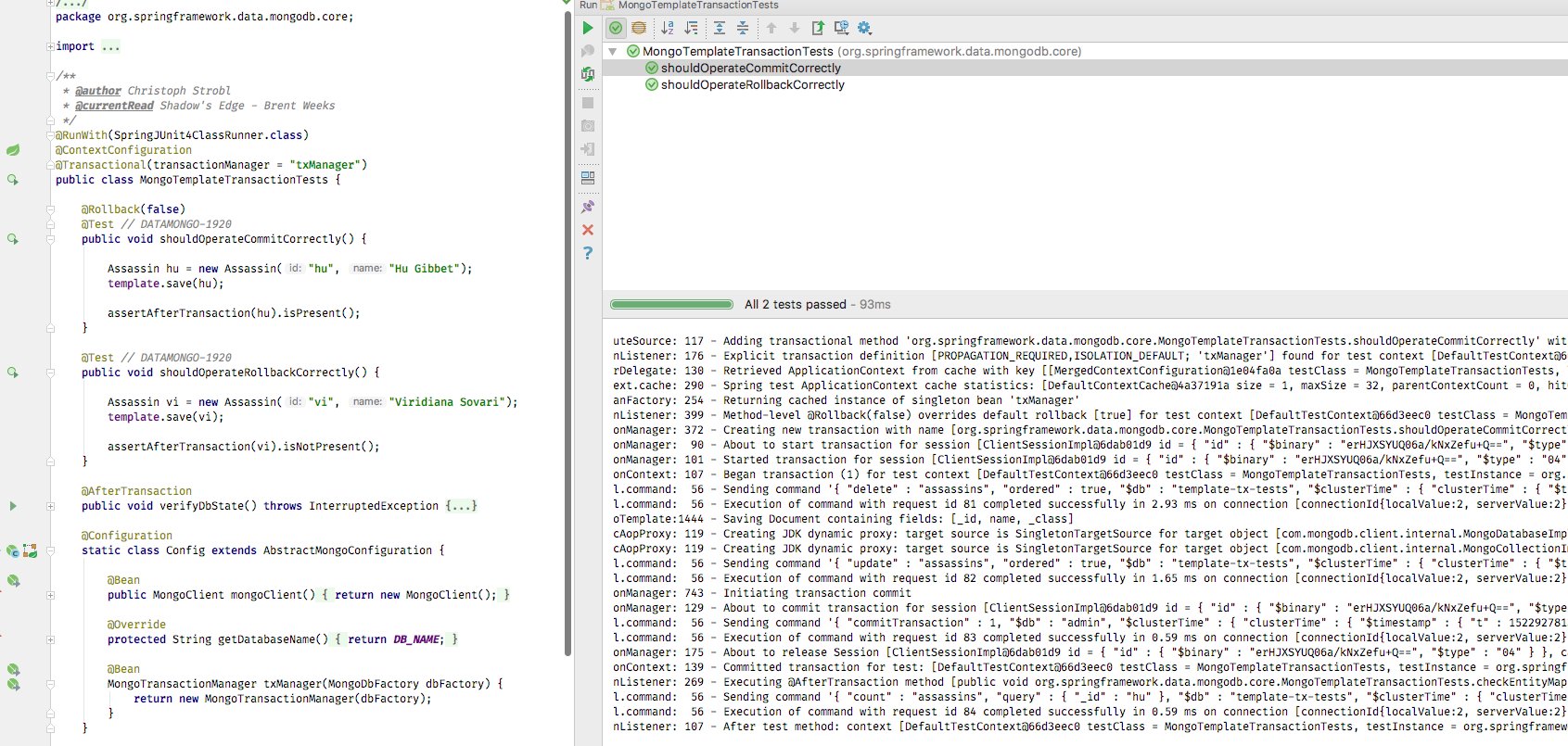This screenshot has width=1568, height=746.
Task: Go to previous failed test arrow
Action: [771, 28]
